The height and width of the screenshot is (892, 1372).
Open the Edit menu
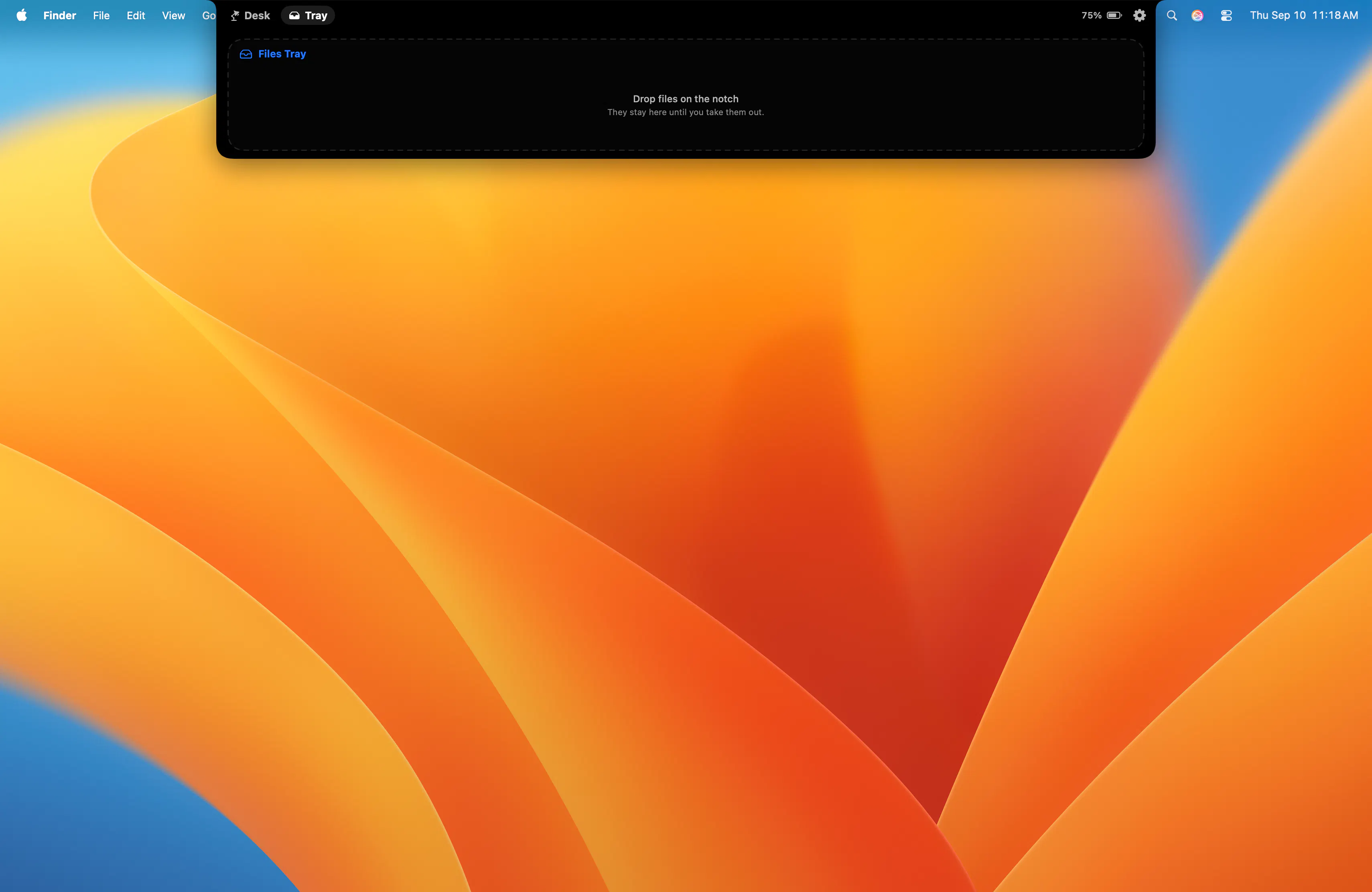pos(136,16)
